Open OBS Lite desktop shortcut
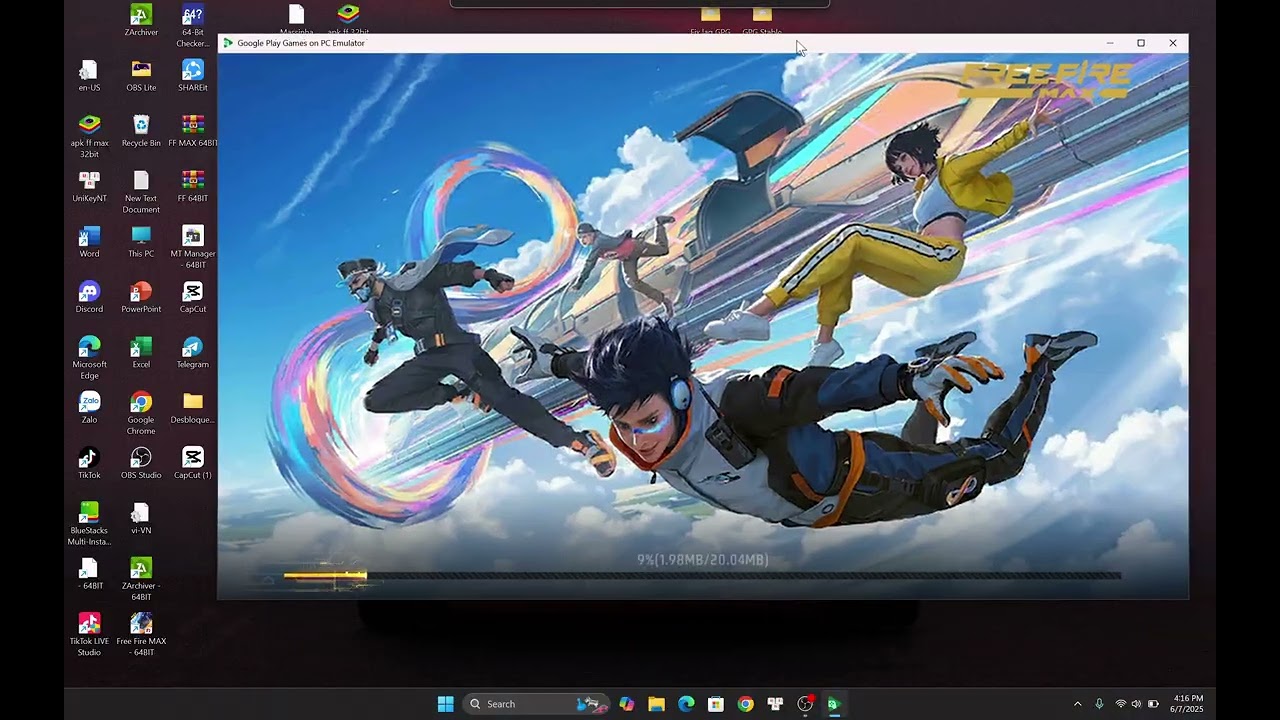Image resolution: width=1280 pixels, height=720 pixels. [x=141, y=76]
